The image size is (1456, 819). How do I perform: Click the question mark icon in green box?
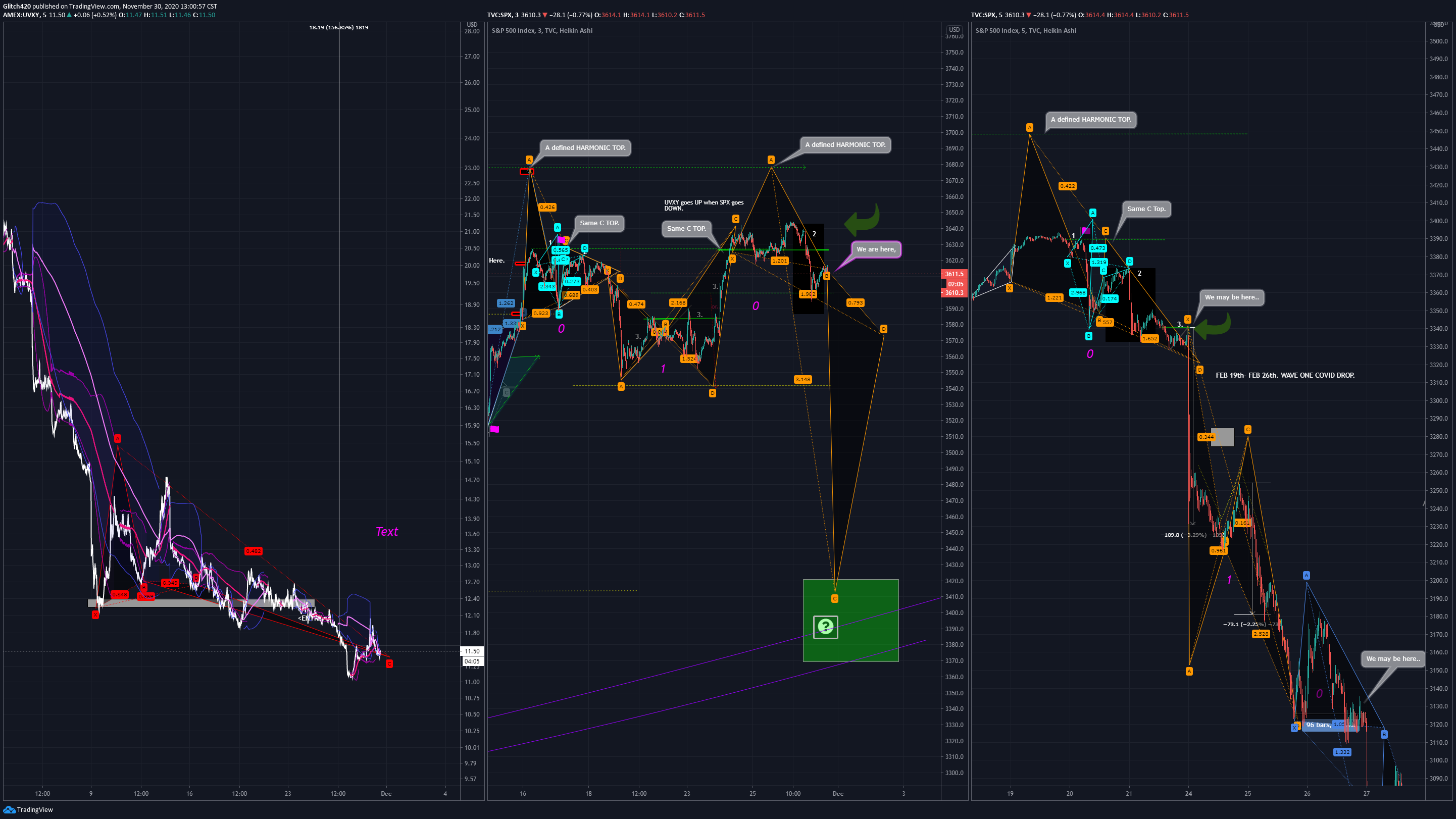click(x=825, y=626)
